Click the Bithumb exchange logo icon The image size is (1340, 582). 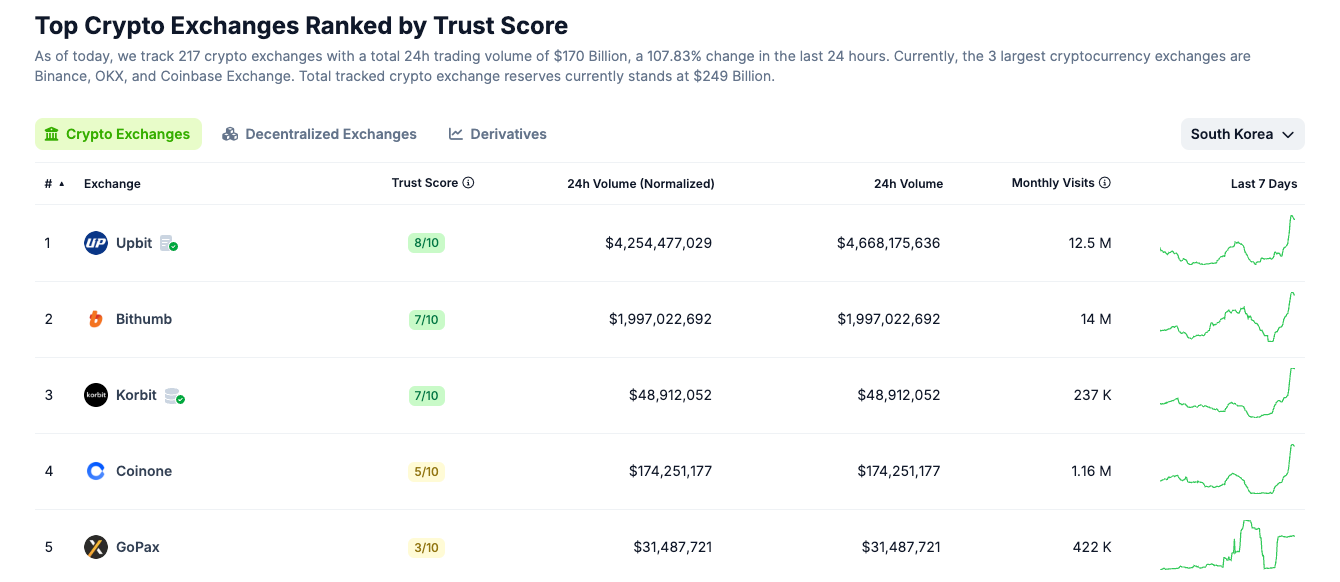pos(96,319)
